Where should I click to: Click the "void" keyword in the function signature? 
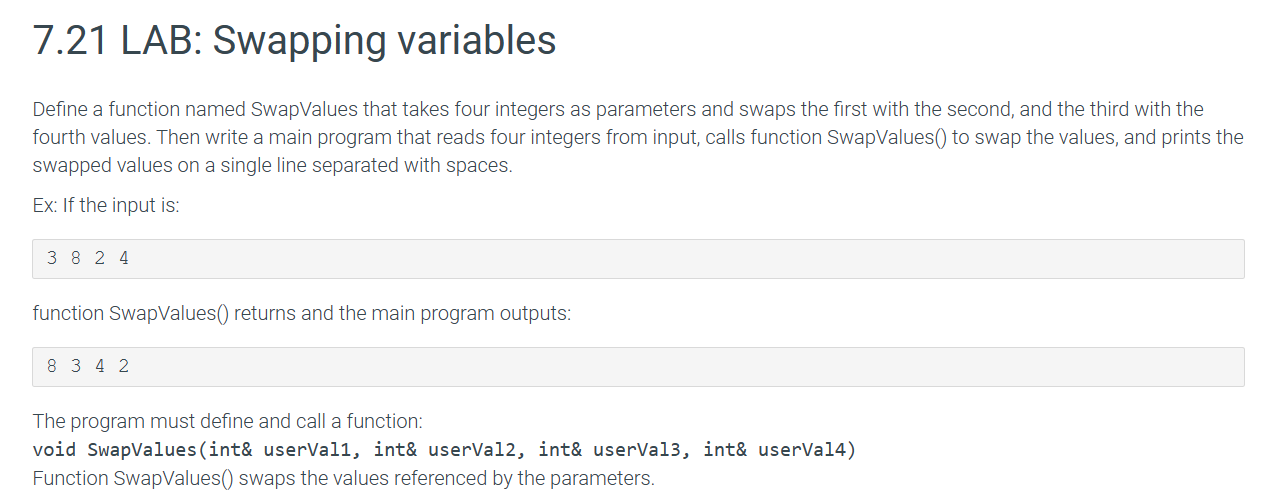[x=55, y=449]
